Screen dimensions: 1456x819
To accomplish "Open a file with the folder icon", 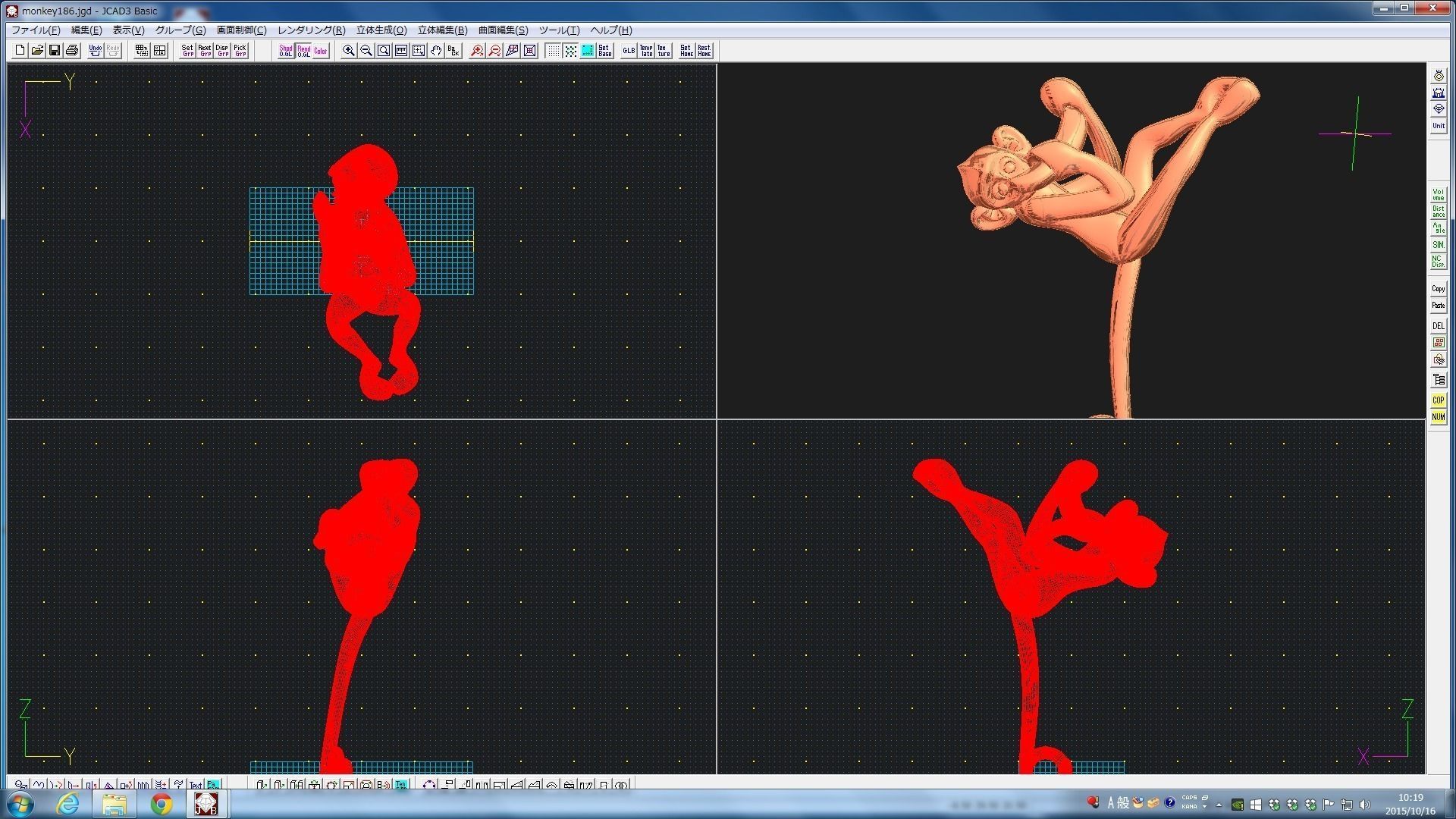I will (37, 51).
